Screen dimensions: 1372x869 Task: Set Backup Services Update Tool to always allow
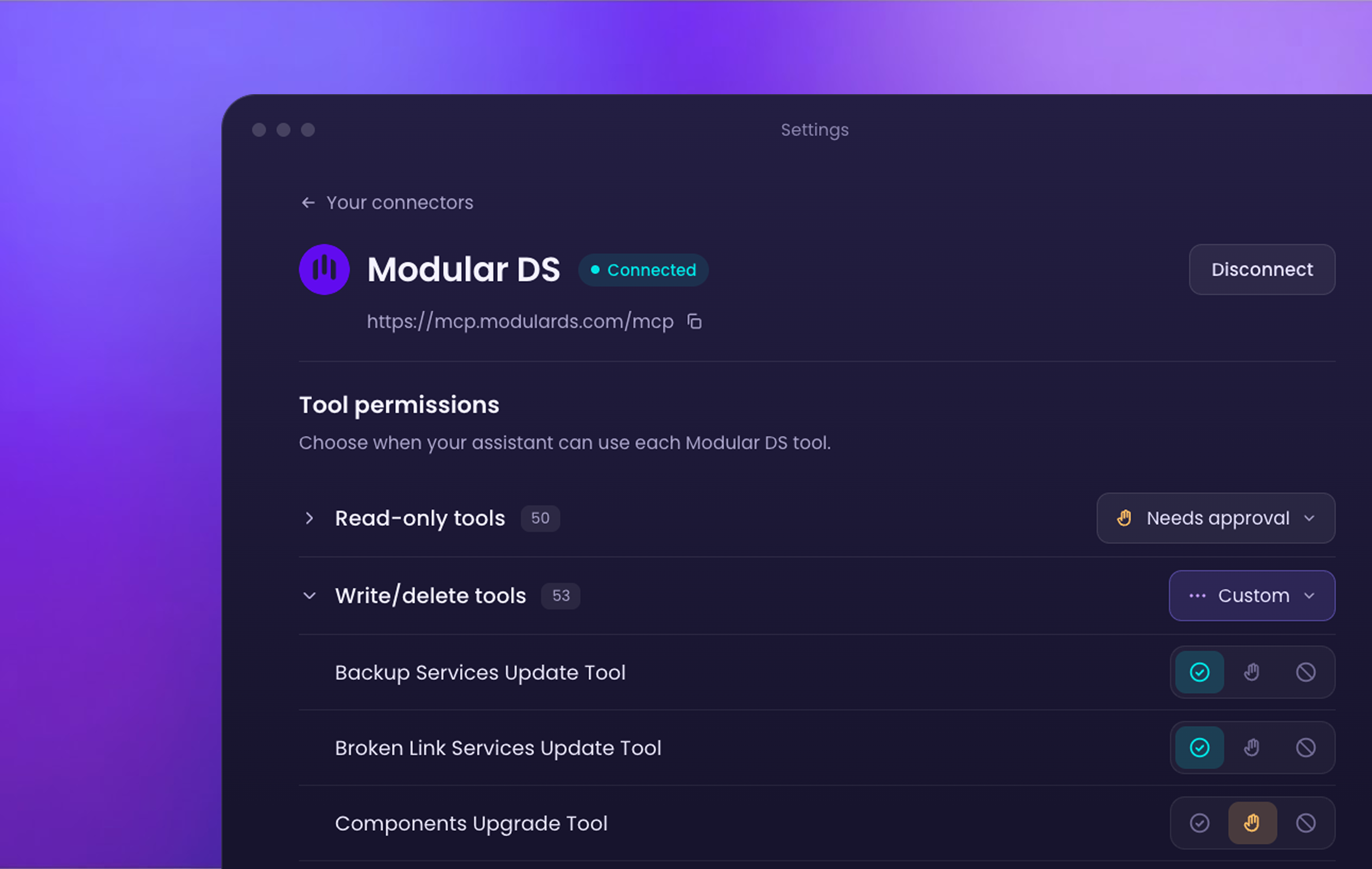pyautogui.click(x=1200, y=672)
